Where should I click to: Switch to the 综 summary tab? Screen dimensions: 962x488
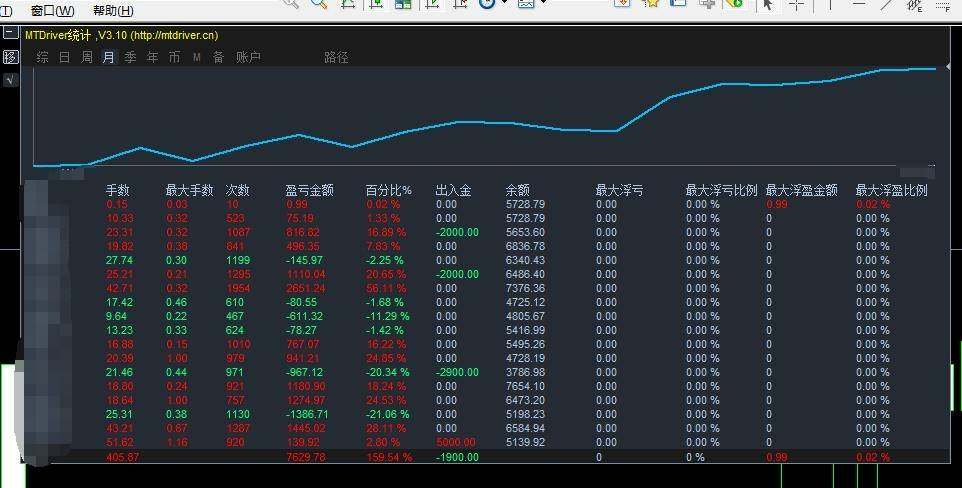click(x=42, y=57)
